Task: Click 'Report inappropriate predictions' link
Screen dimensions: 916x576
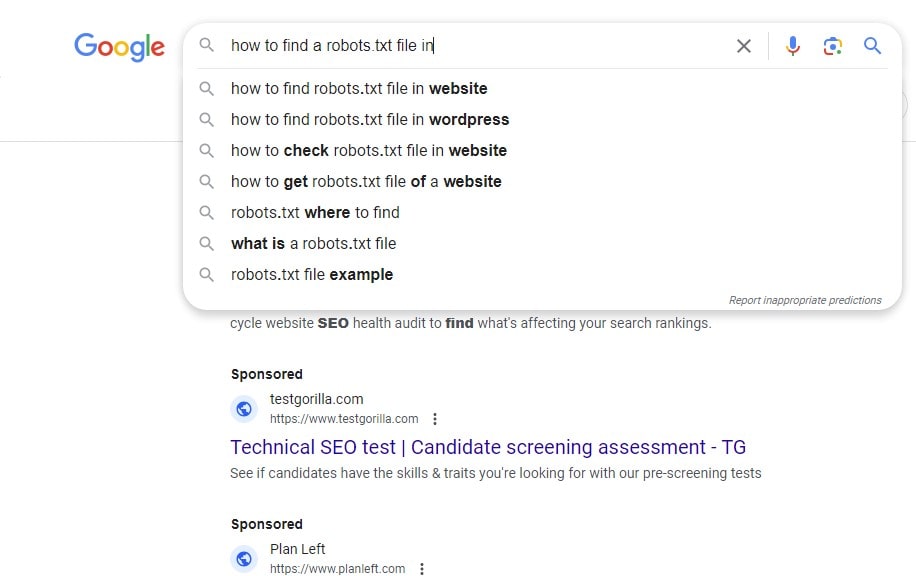Action: [804, 300]
